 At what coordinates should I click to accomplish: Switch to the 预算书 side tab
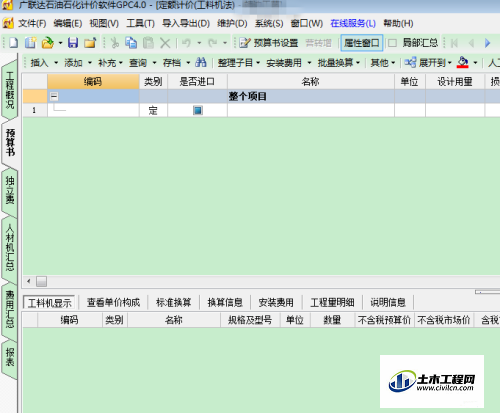coord(10,143)
